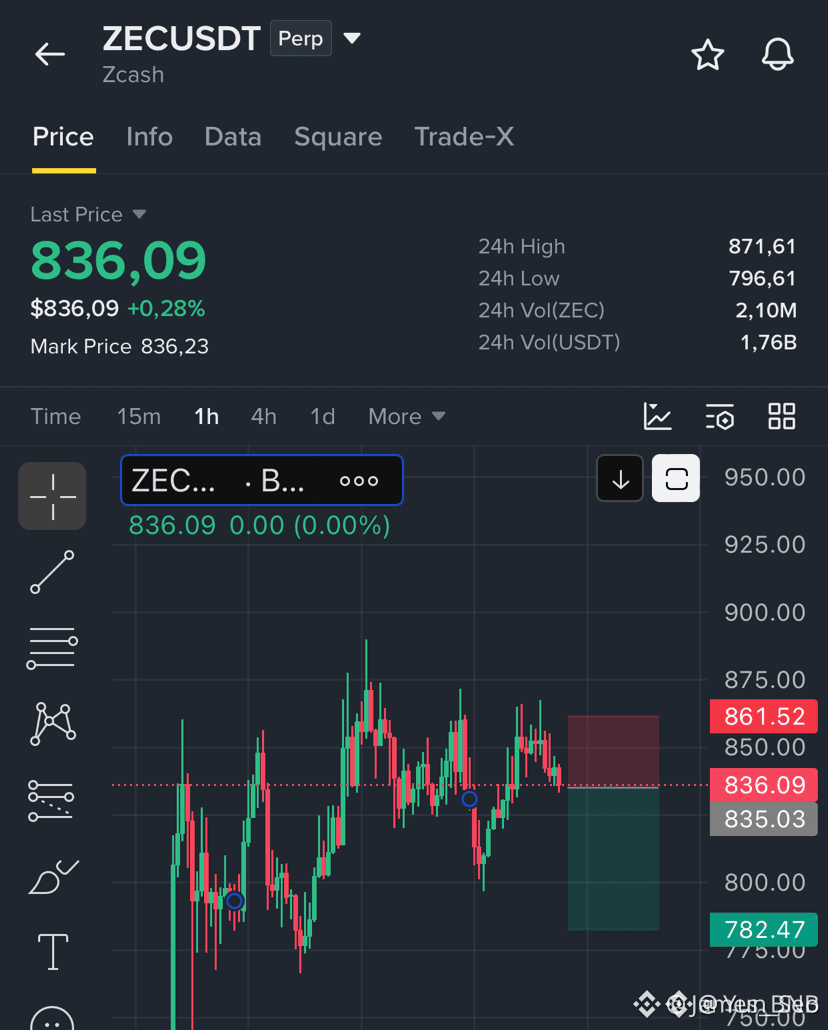828x1030 pixels.
Task: Select the brush drawing tool
Action: 53,877
